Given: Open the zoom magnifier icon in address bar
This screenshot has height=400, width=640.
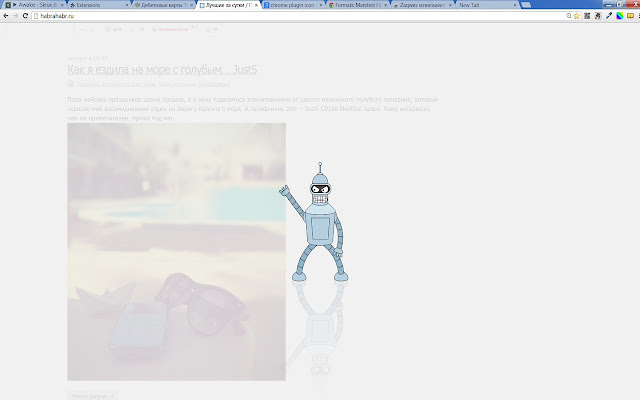Looking at the screenshot, I should point(569,16).
